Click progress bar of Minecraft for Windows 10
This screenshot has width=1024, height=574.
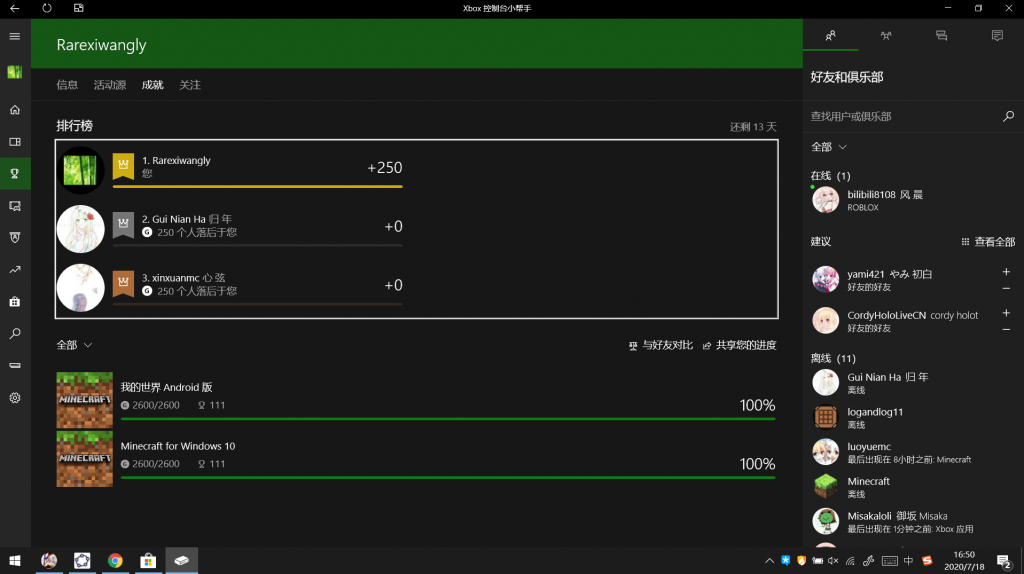[448, 477]
